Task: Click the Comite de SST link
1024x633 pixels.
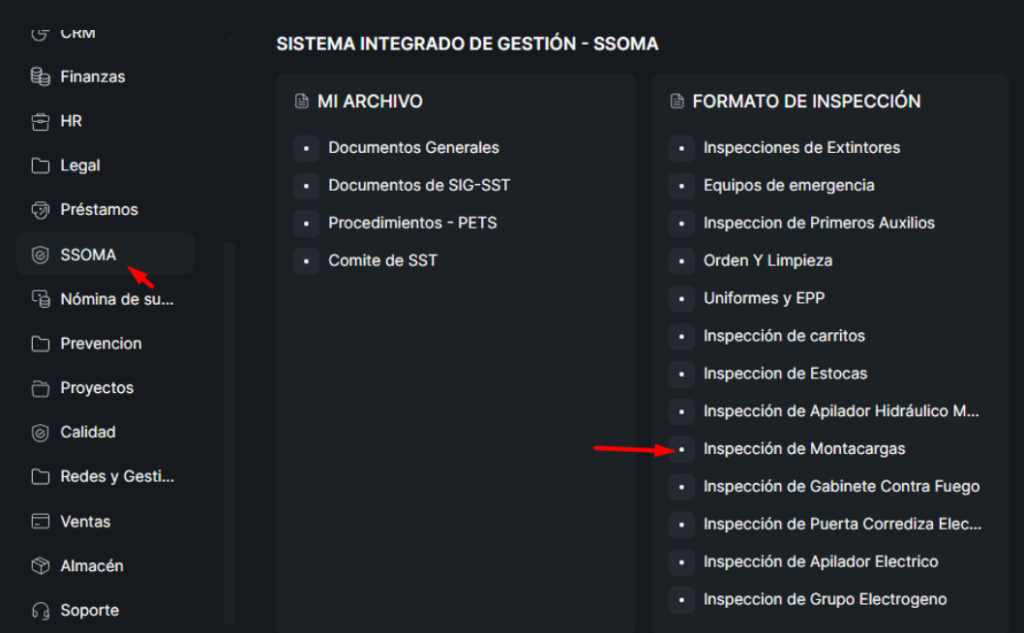Action: (x=382, y=261)
